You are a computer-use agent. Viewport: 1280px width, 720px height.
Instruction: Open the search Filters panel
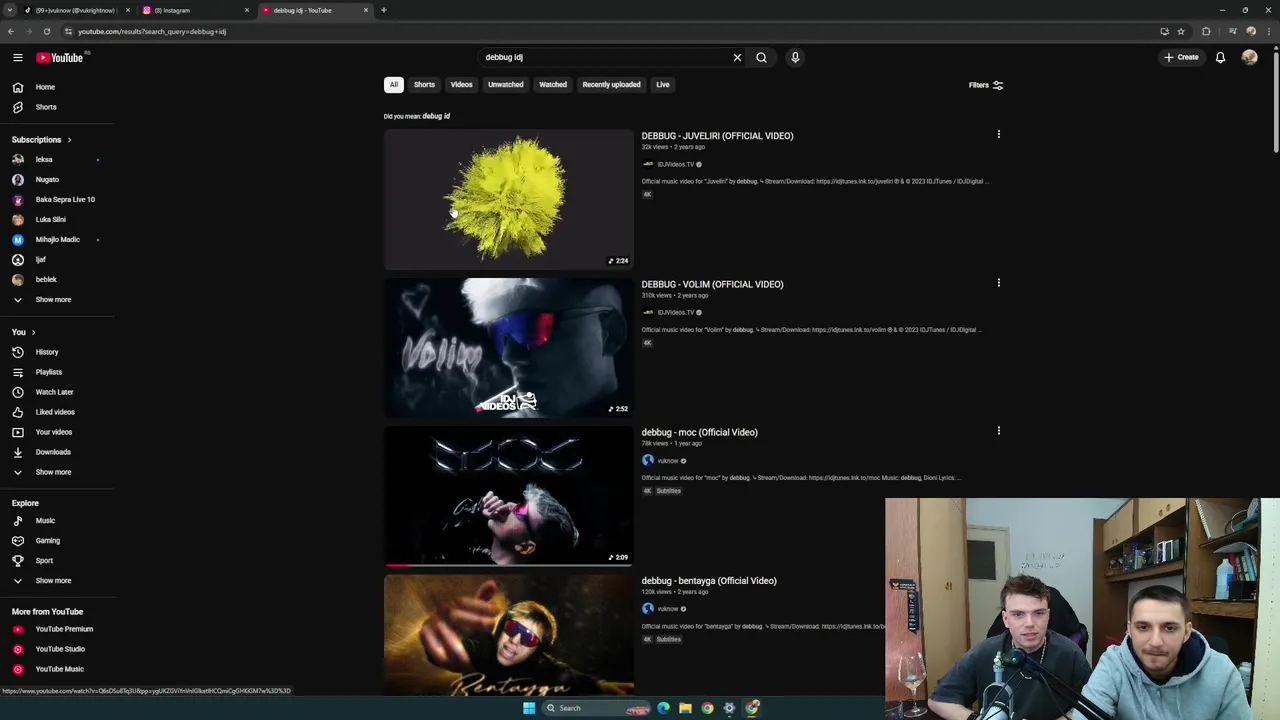pos(985,85)
